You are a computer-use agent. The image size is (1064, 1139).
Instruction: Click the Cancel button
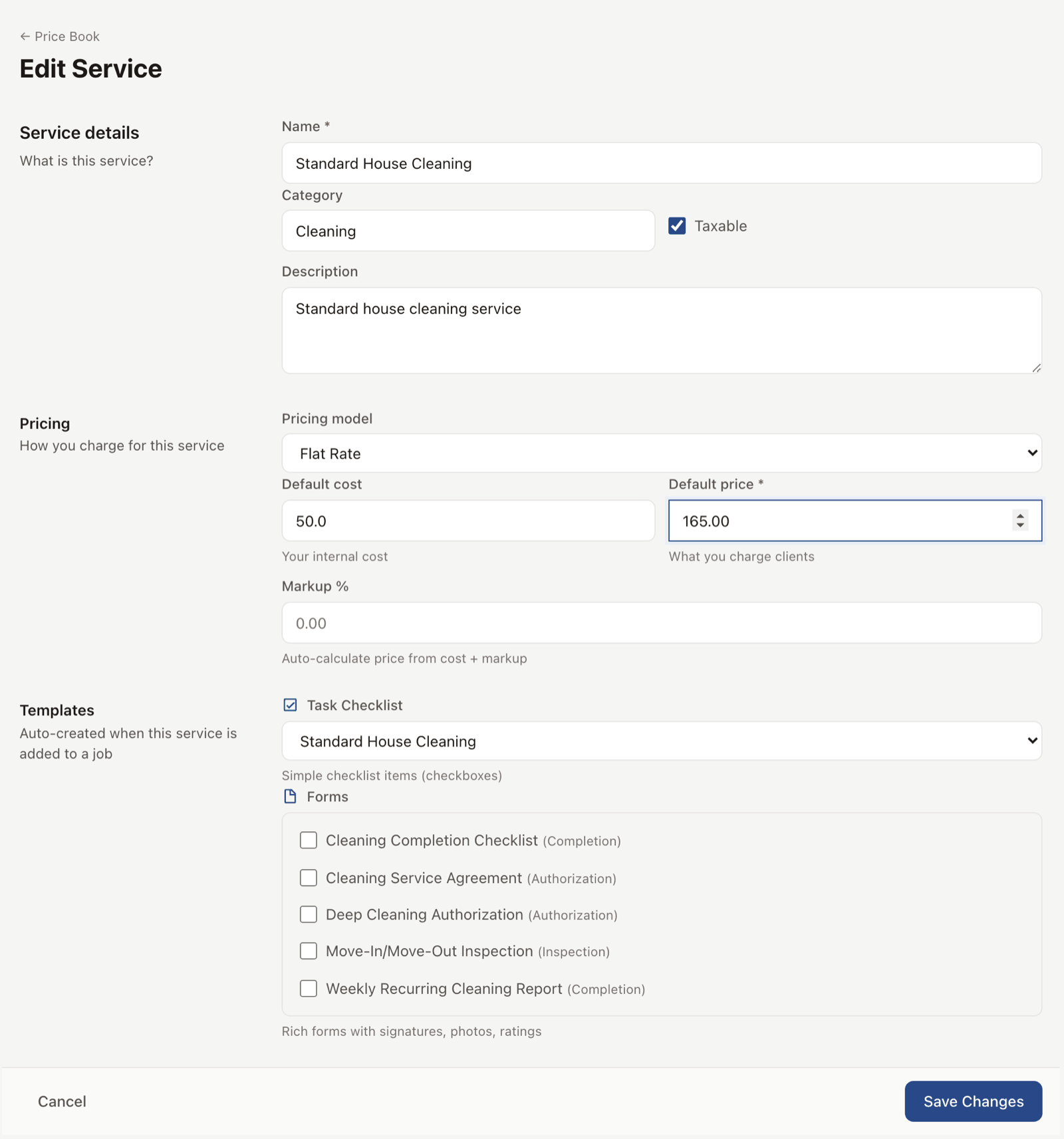pyautogui.click(x=62, y=1101)
